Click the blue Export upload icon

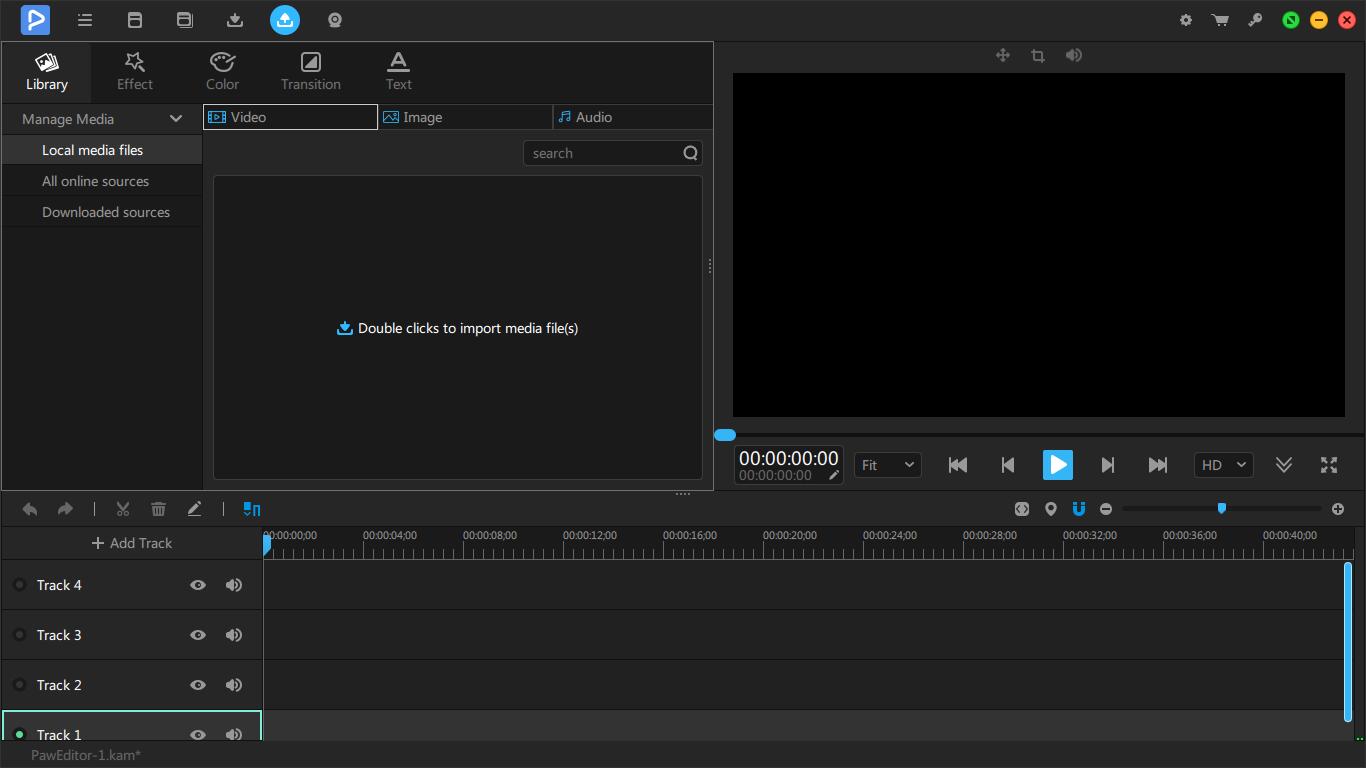285,20
